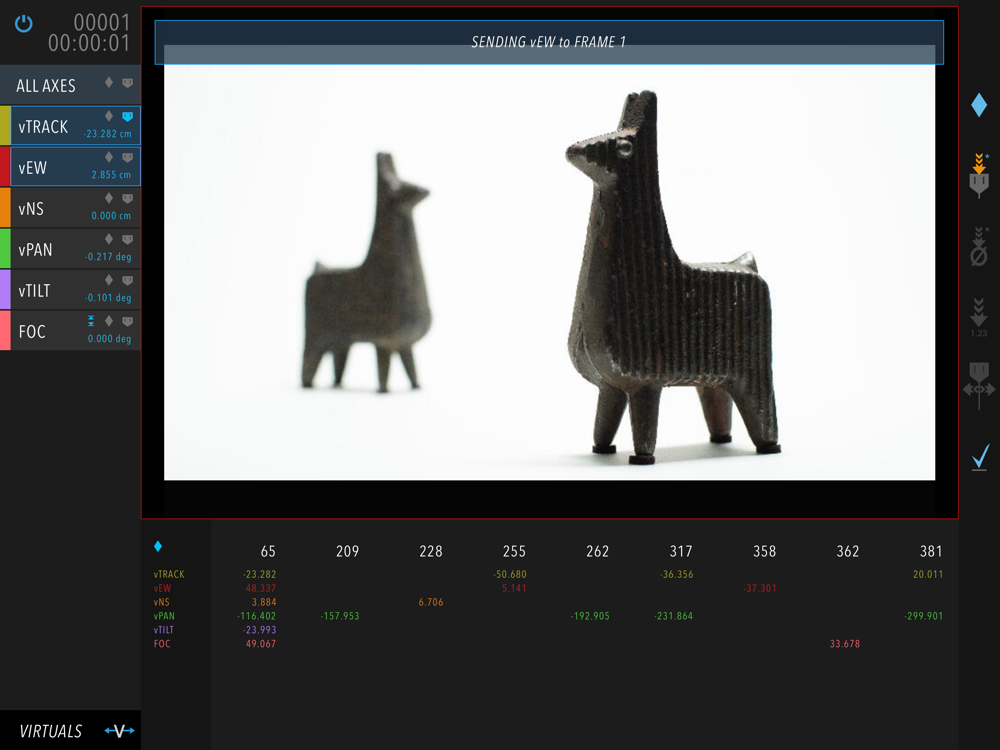
Task: Click vPAN value -192.905 at frame 262
Action: click(x=590, y=616)
